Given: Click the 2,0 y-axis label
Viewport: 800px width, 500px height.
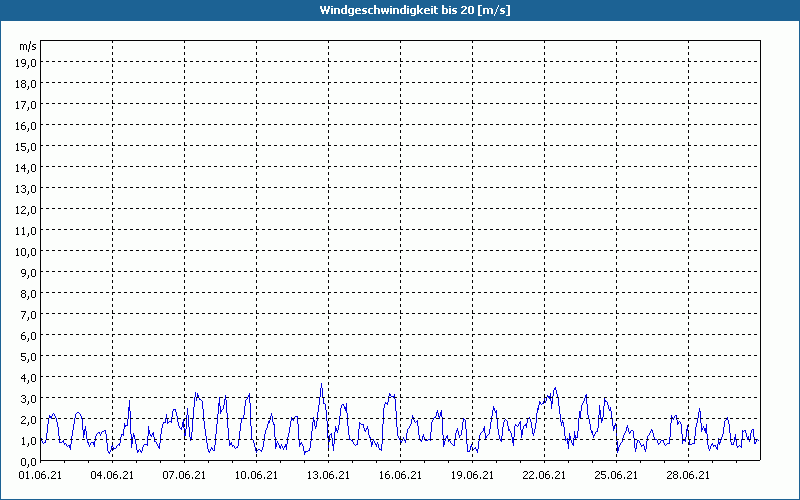Looking at the screenshot, I should (30, 420).
